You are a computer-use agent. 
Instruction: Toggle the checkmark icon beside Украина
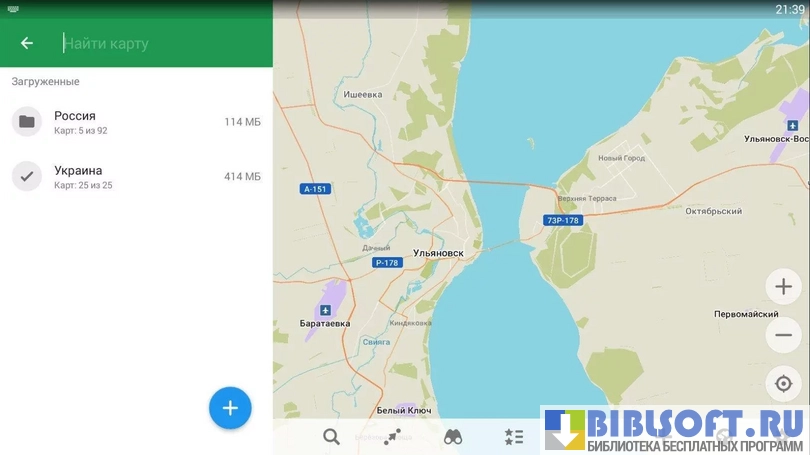pyautogui.click(x=27, y=177)
